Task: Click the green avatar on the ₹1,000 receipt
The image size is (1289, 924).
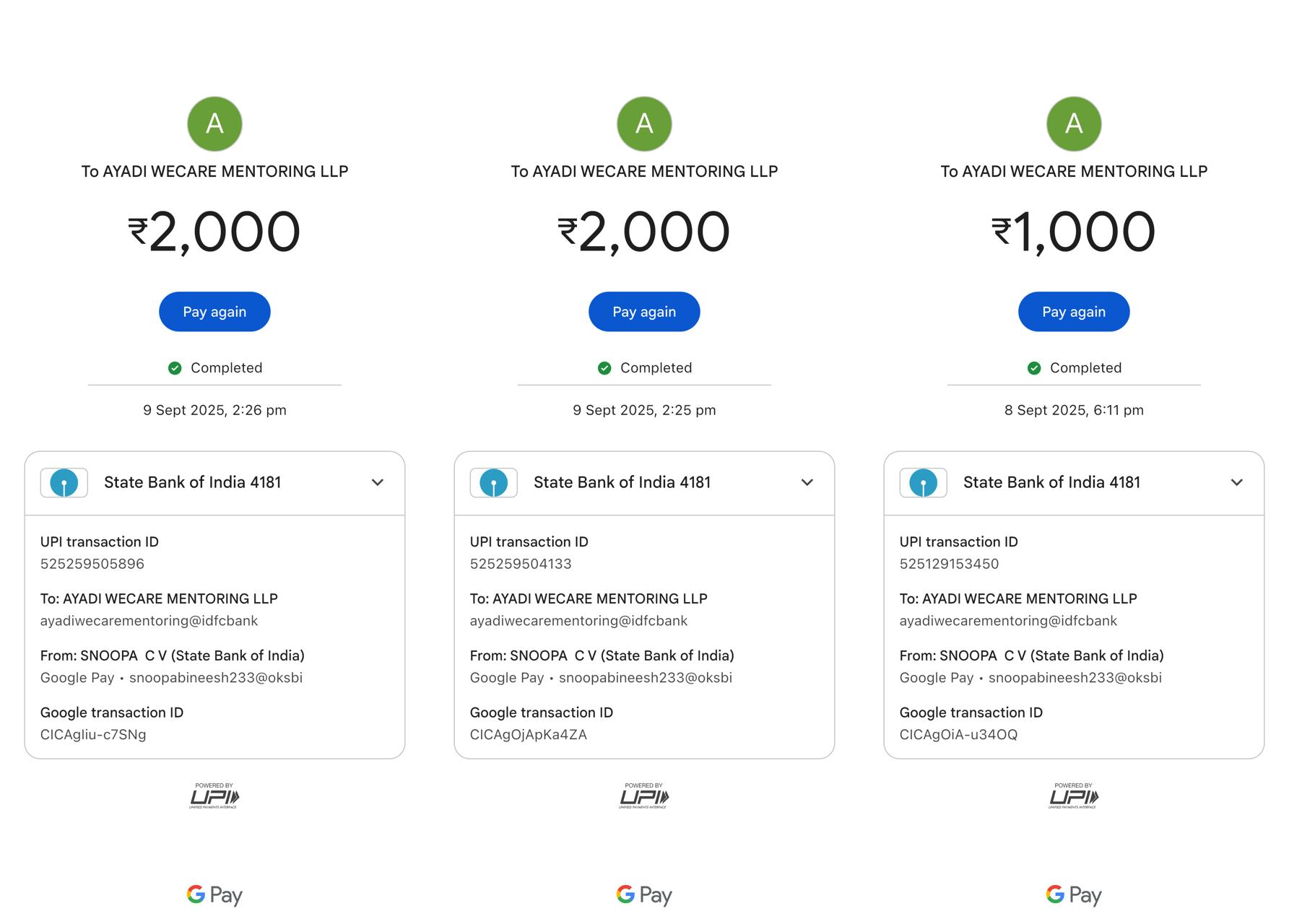Action: coord(1074,124)
